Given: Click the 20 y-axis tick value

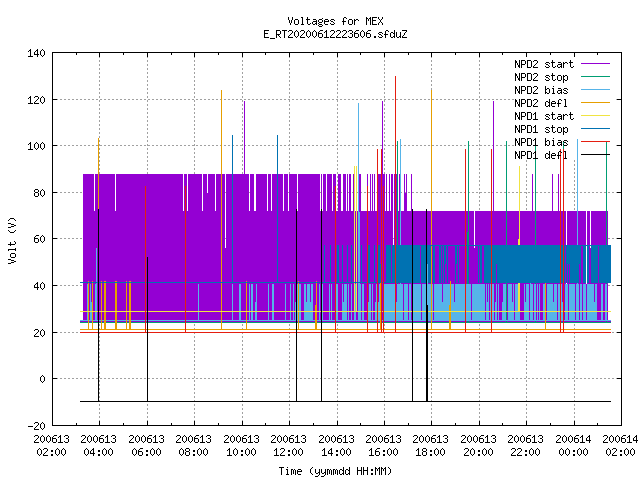Looking at the screenshot, I should click(x=39, y=333).
